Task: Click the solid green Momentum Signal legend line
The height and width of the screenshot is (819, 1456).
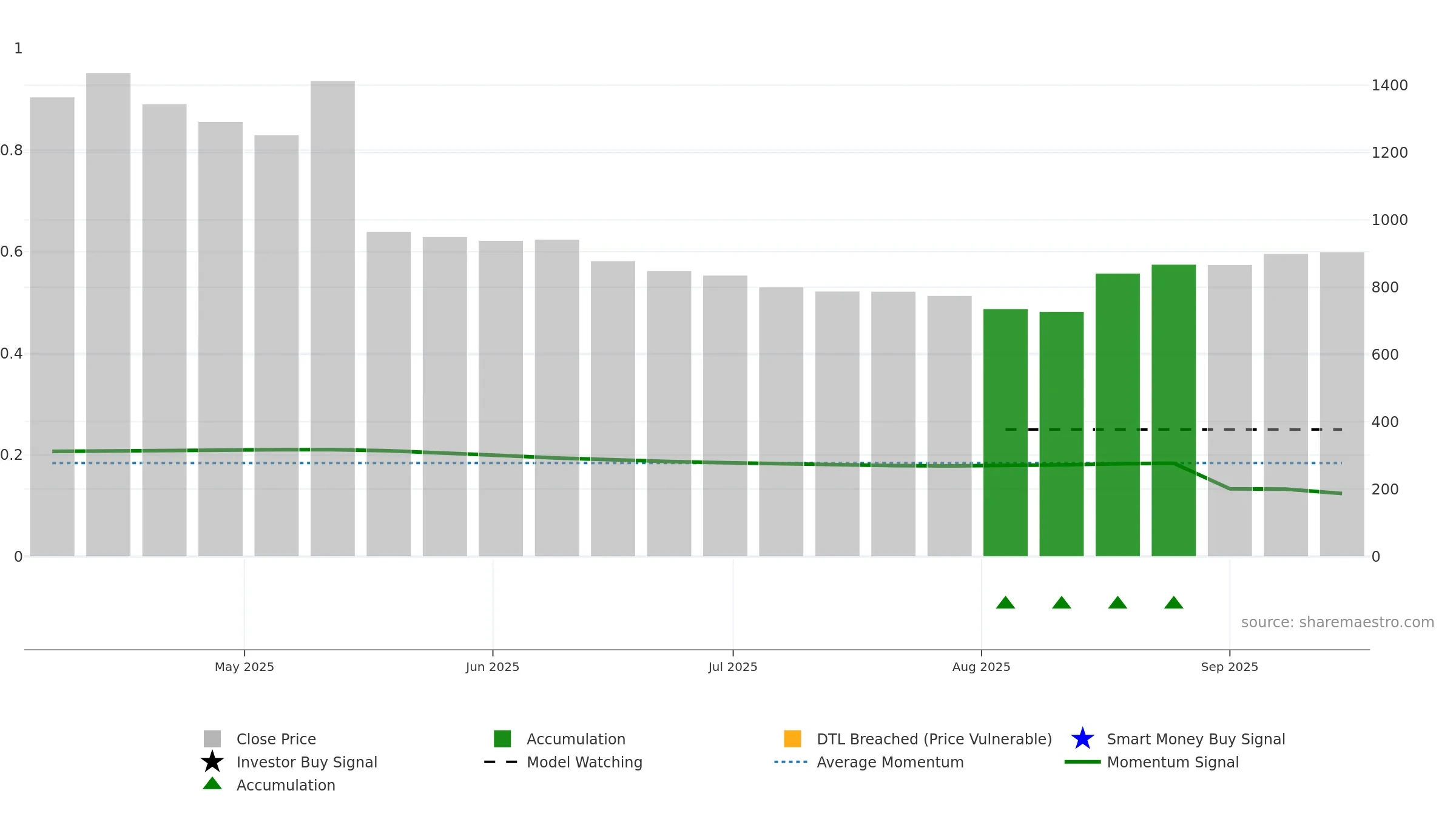Action: click(x=1082, y=762)
